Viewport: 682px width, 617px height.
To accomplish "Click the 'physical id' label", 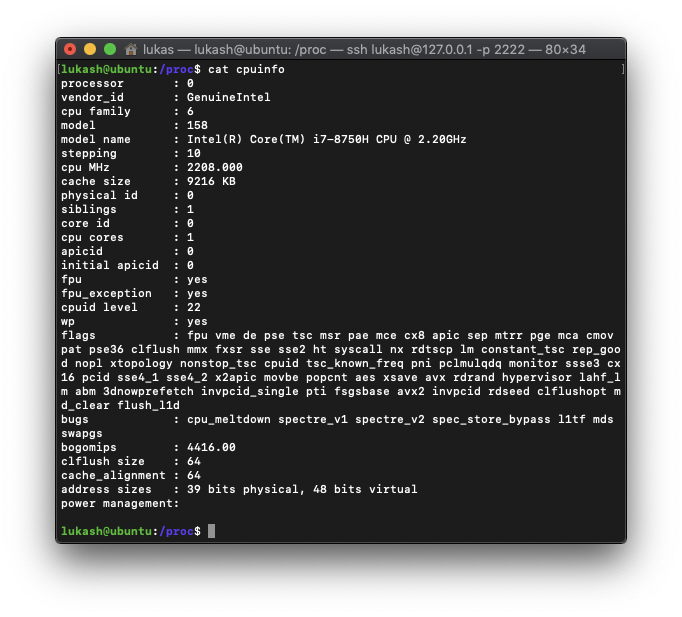I will coord(99,196).
